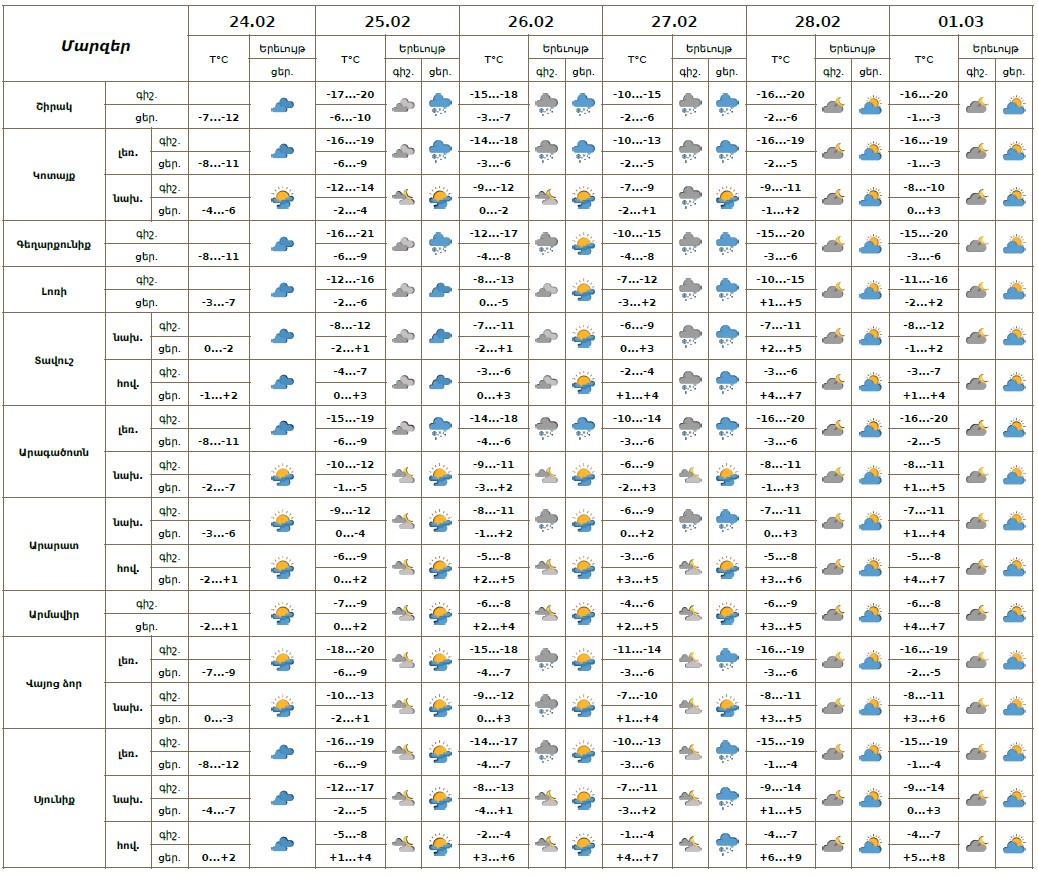This screenshot has height=878, width=1038.
Task: Select the Լոռի daytime icon for 28.02
Action: click(x=870, y=290)
